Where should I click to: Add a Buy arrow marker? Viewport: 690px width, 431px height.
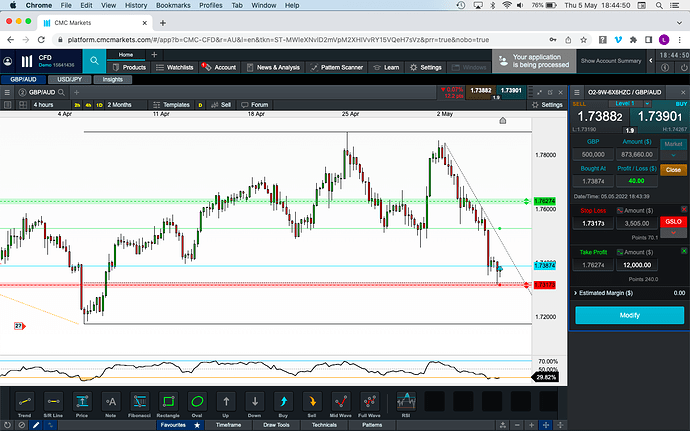coord(283,402)
